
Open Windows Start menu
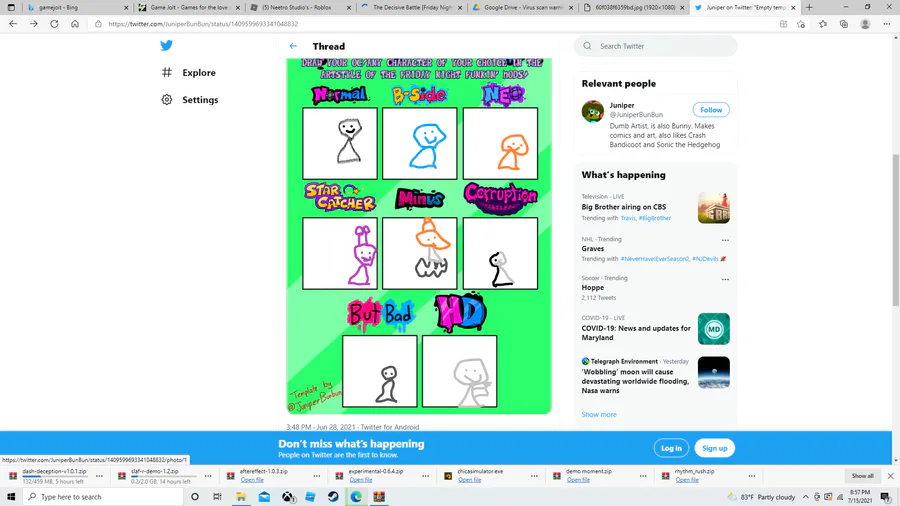11,497
